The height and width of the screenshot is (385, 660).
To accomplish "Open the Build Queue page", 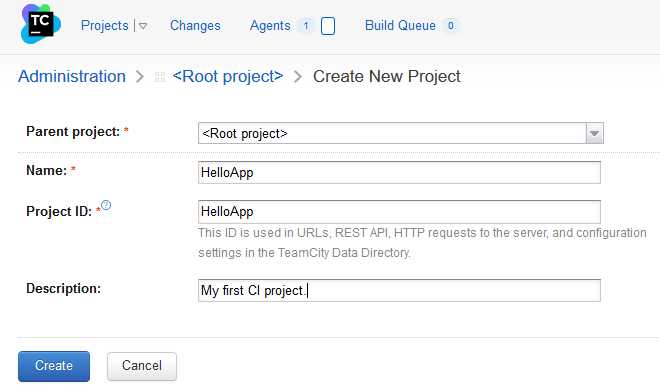I will [400, 25].
